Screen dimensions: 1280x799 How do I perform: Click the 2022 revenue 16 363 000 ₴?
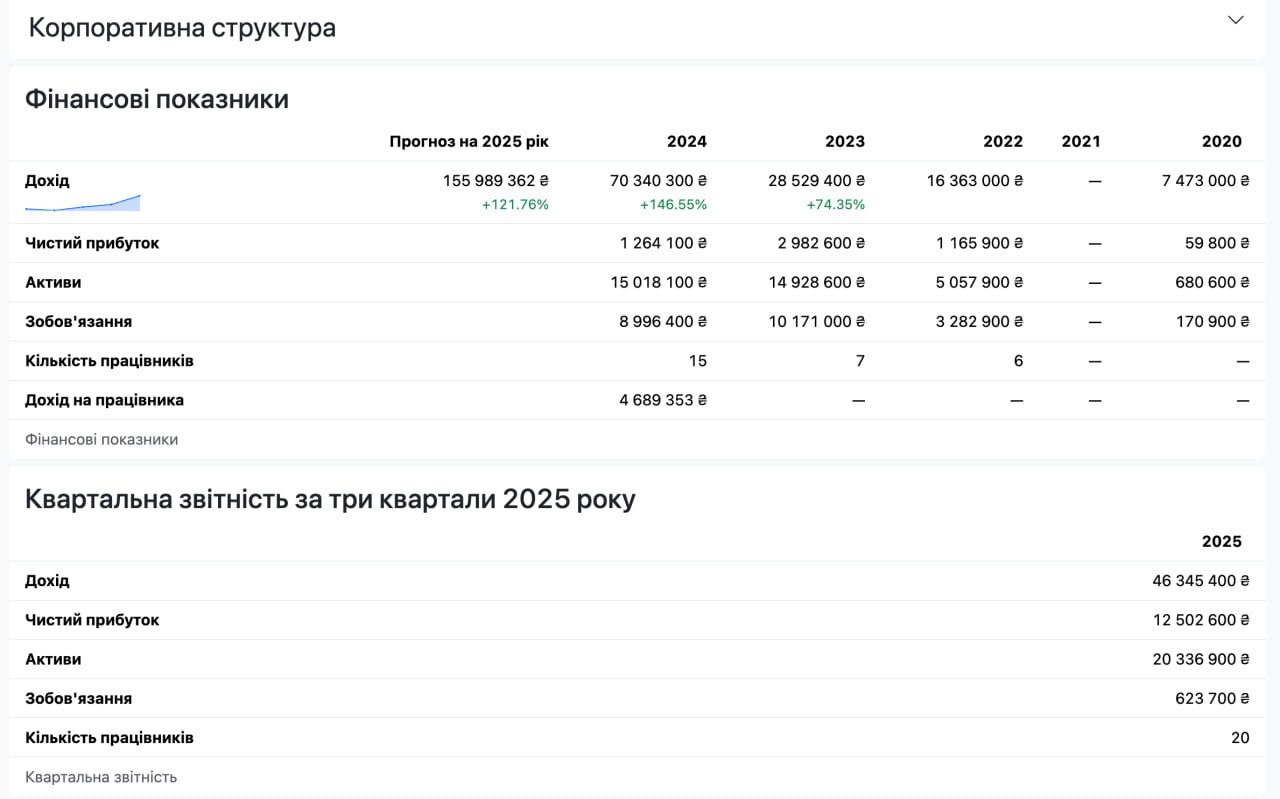click(975, 181)
